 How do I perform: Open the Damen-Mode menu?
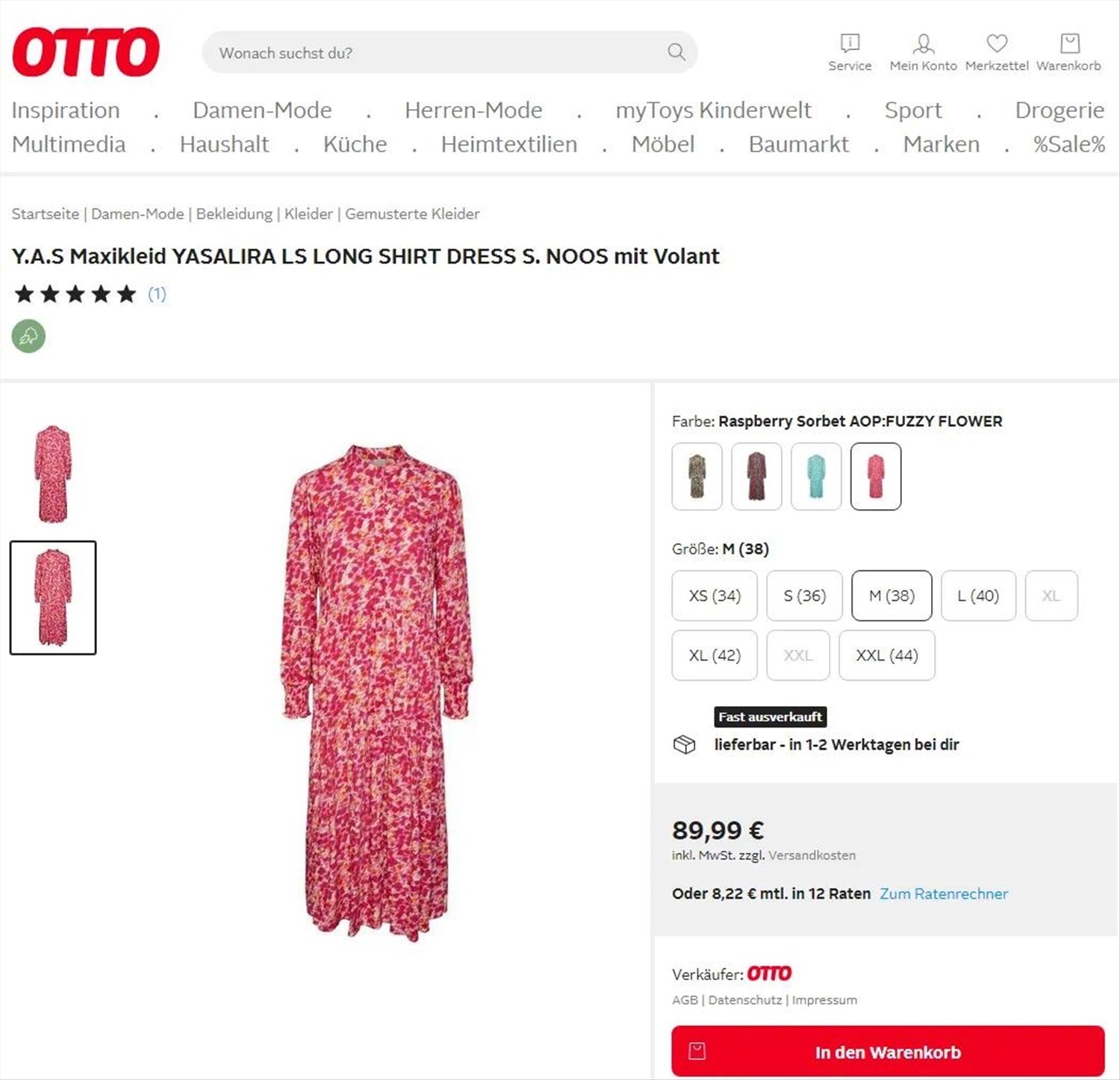(x=262, y=110)
